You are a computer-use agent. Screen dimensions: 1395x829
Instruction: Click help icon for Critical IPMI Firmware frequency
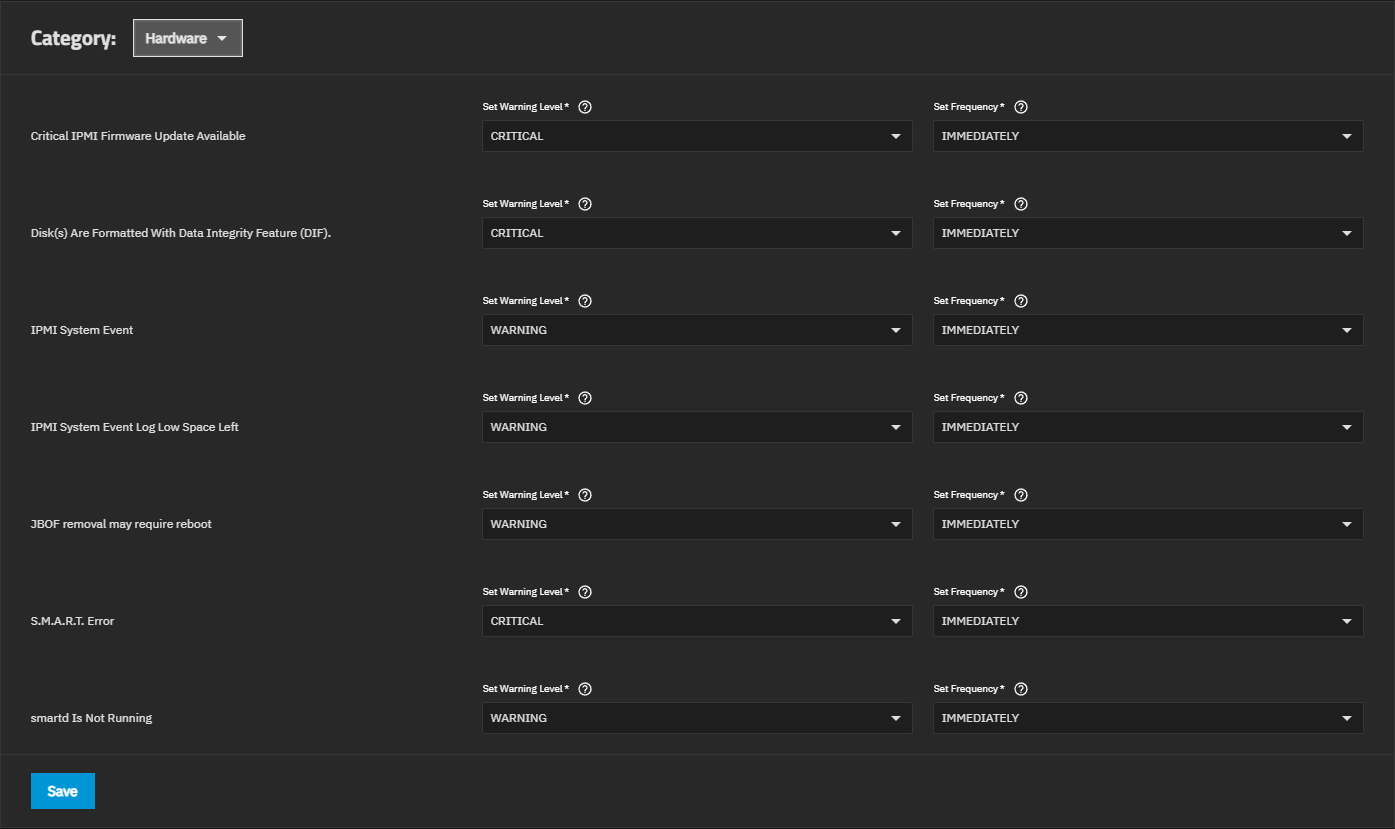point(1021,107)
